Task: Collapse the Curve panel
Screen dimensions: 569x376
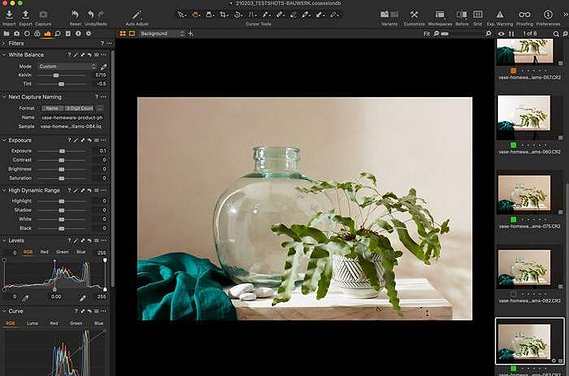Action: pos(4,311)
